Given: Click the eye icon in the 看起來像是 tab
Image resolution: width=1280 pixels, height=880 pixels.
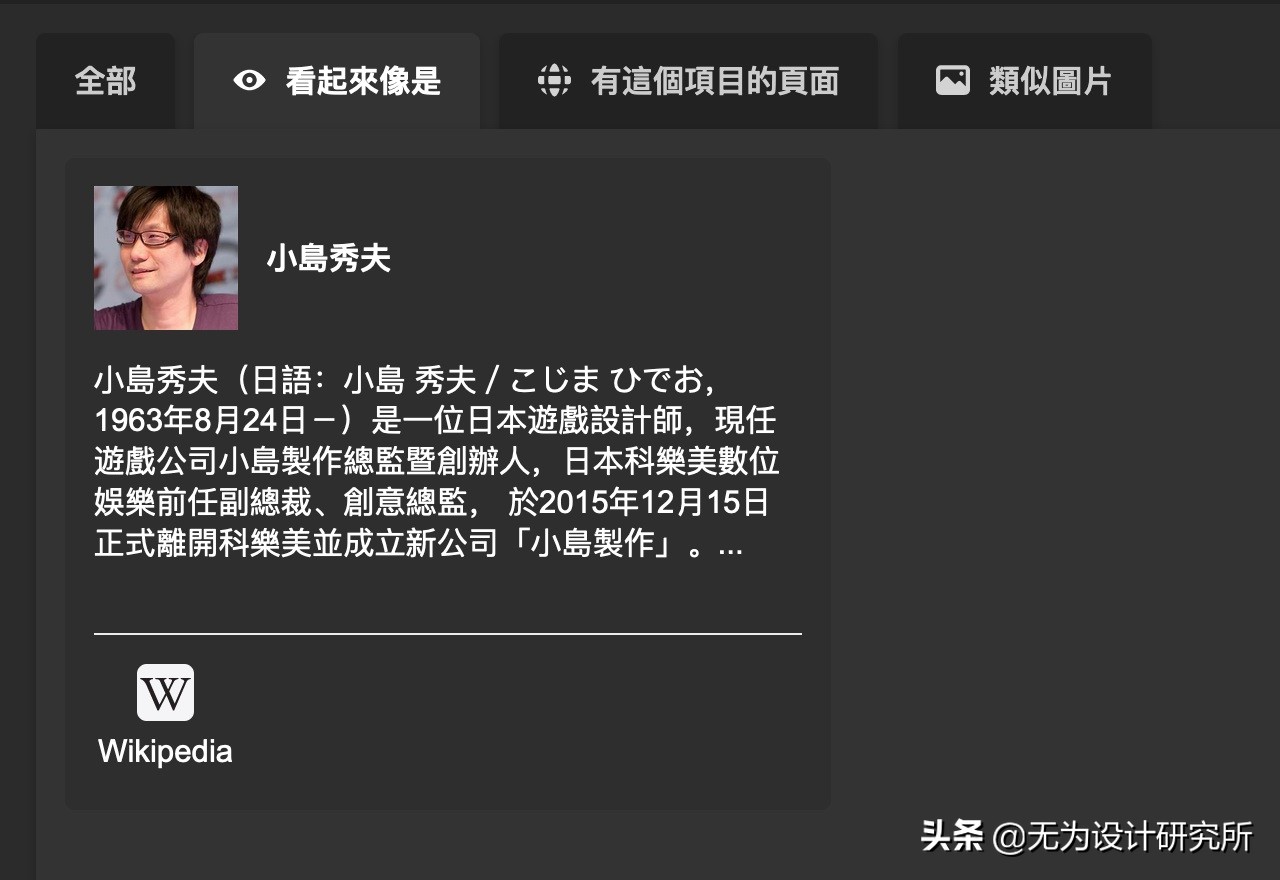Looking at the screenshot, I should pos(249,80).
